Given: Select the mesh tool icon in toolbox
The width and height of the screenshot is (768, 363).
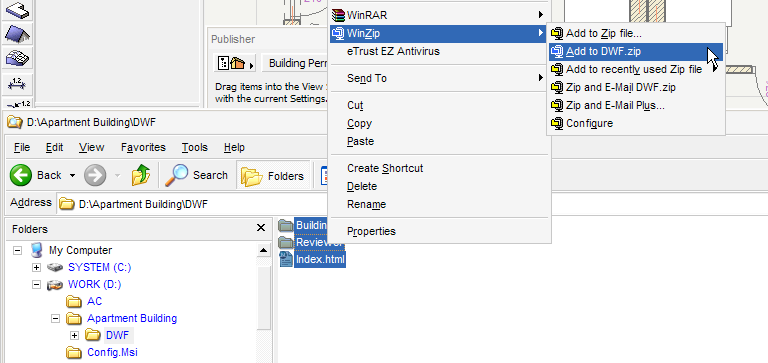Looking at the screenshot, I should [18, 58].
